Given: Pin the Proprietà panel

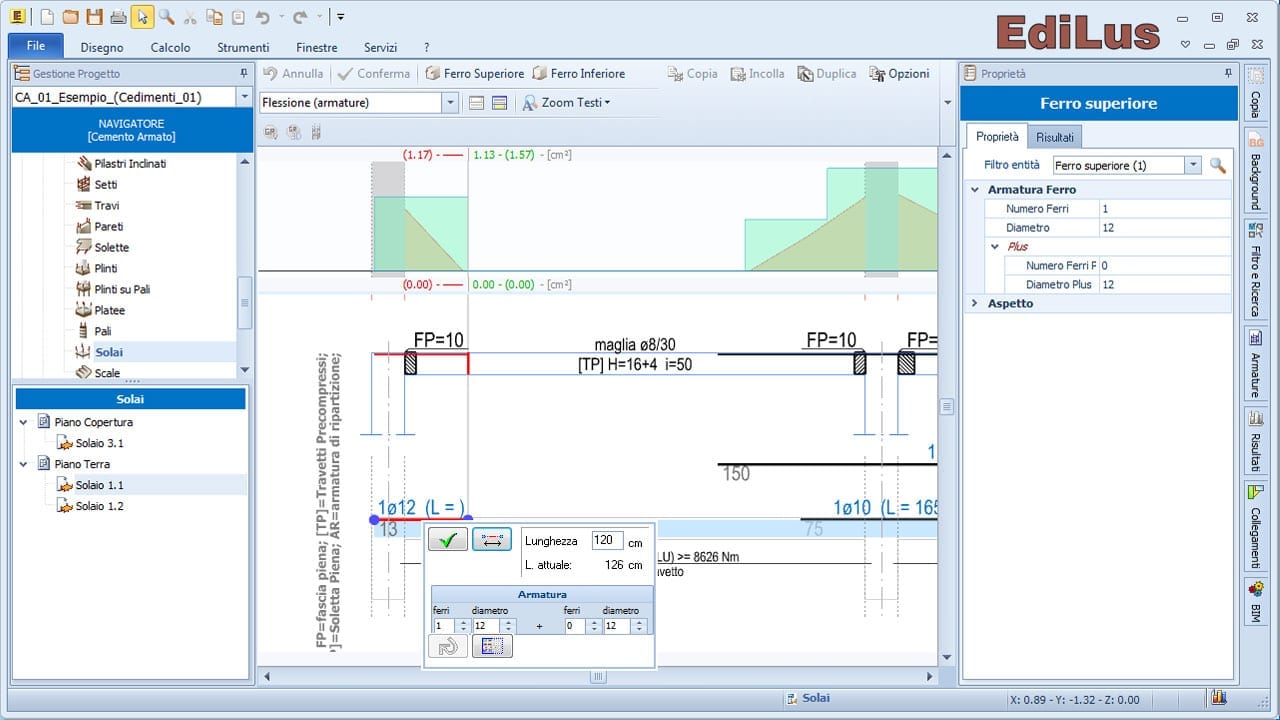Looking at the screenshot, I should [1228, 72].
